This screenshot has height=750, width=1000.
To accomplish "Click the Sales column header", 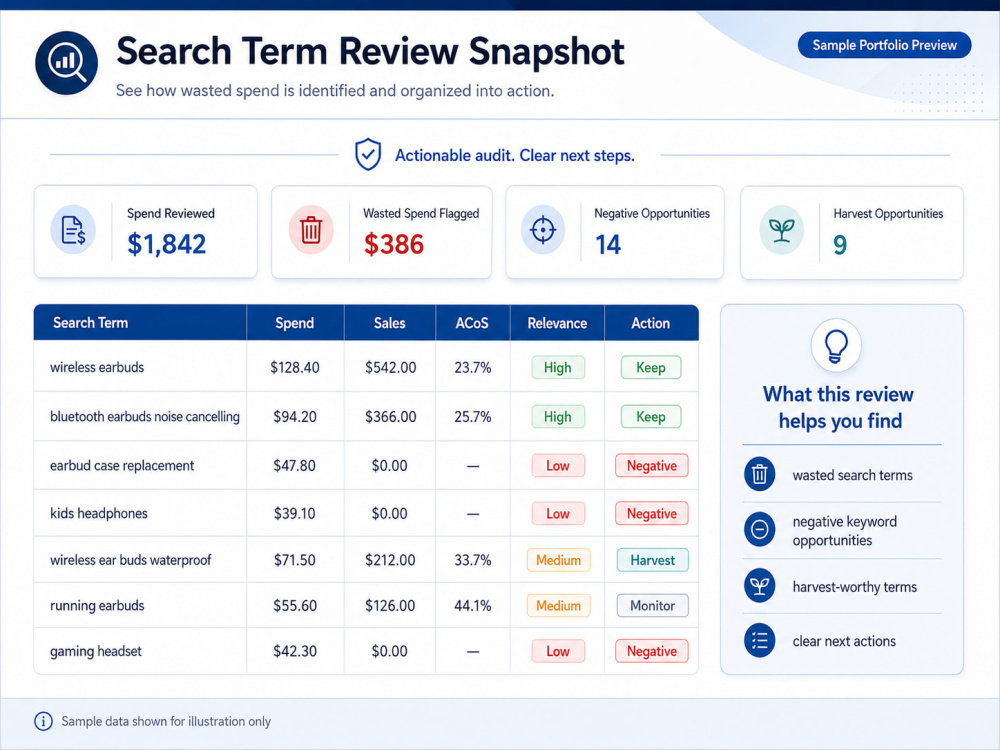I will coord(390,323).
